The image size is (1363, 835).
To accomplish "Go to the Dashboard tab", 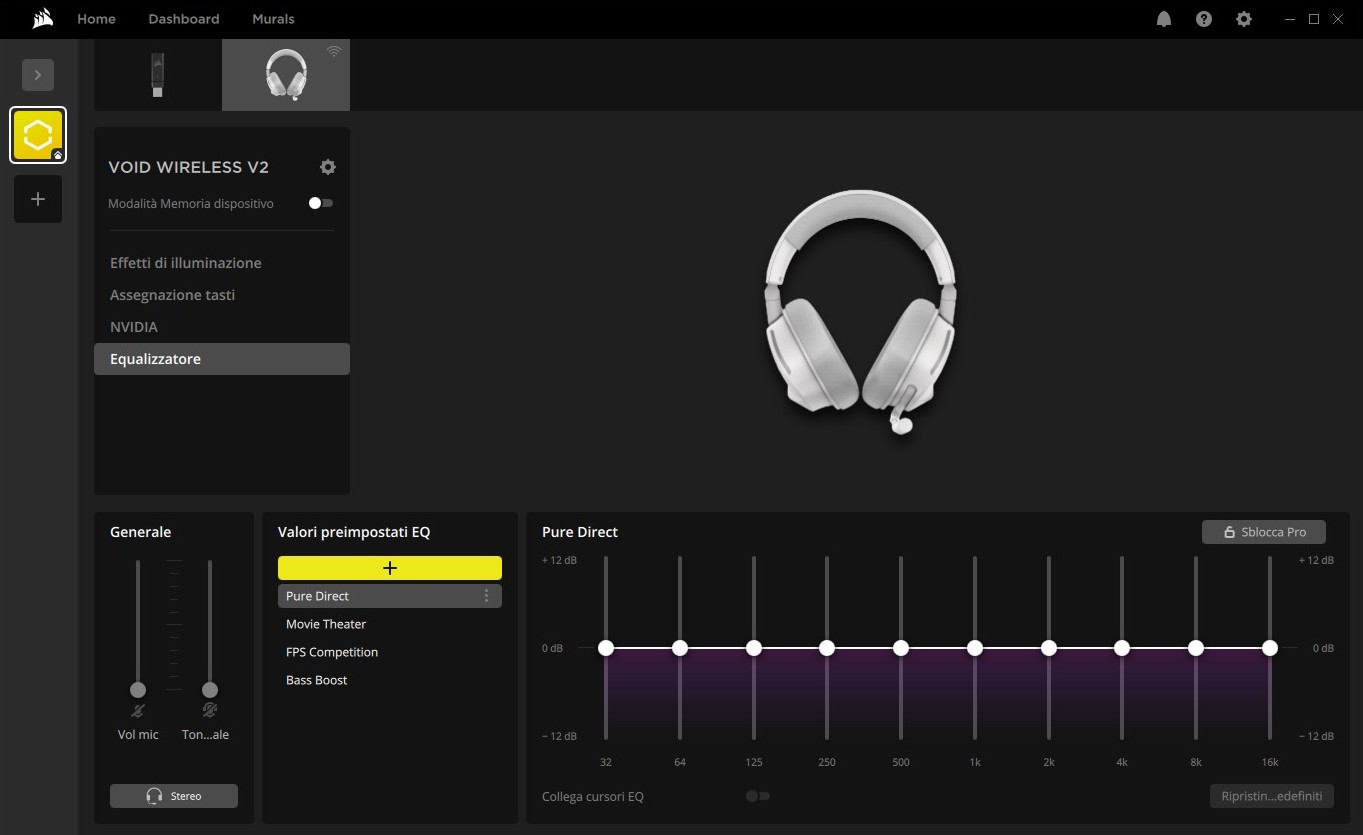I will click(184, 19).
